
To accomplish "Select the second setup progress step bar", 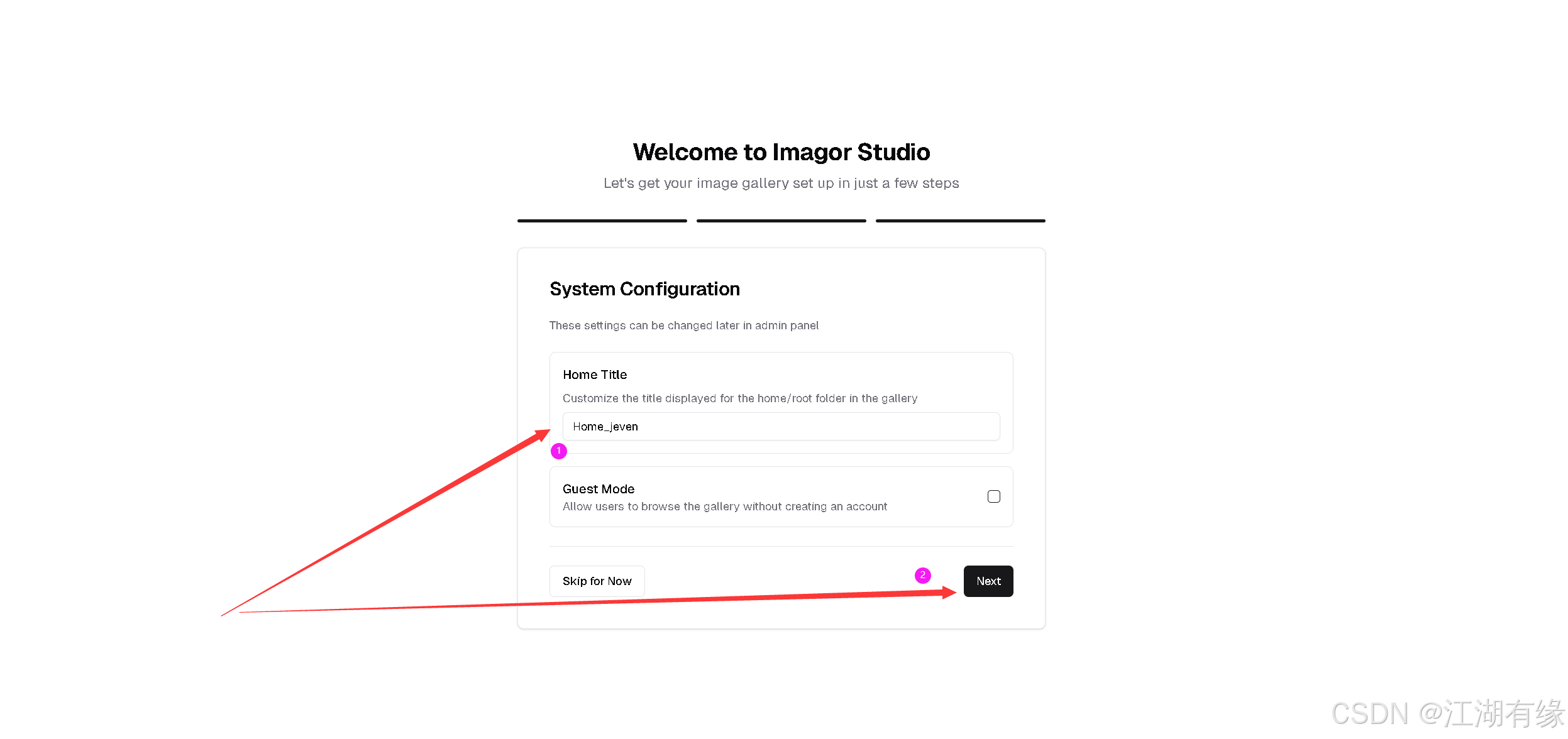I will coord(781,221).
